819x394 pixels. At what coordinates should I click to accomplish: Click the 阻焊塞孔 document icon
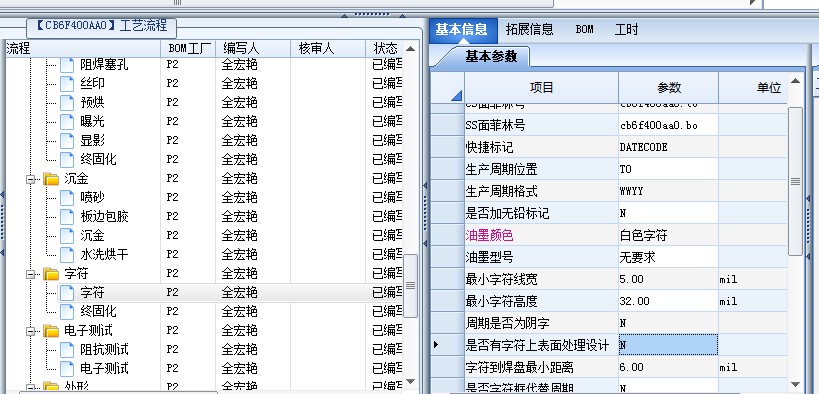[67, 65]
